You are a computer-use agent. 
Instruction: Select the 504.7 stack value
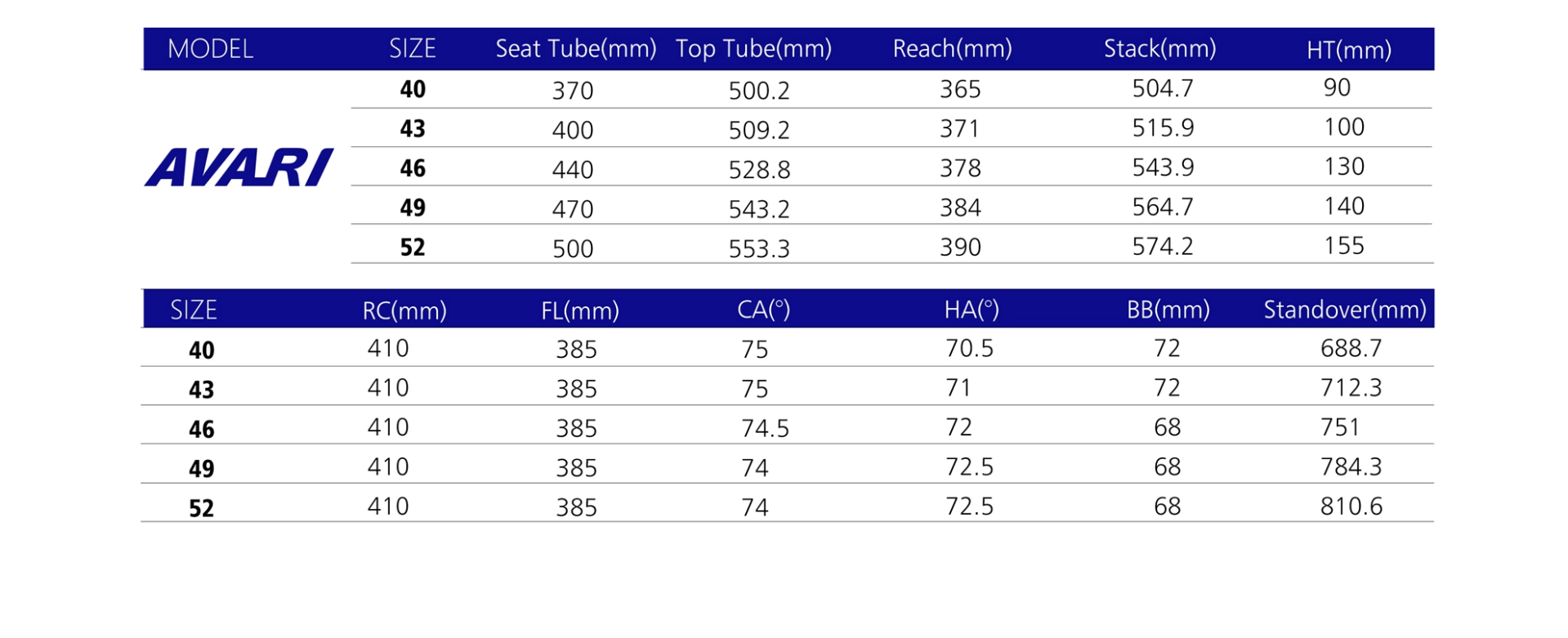click(x=1162, y=88)
